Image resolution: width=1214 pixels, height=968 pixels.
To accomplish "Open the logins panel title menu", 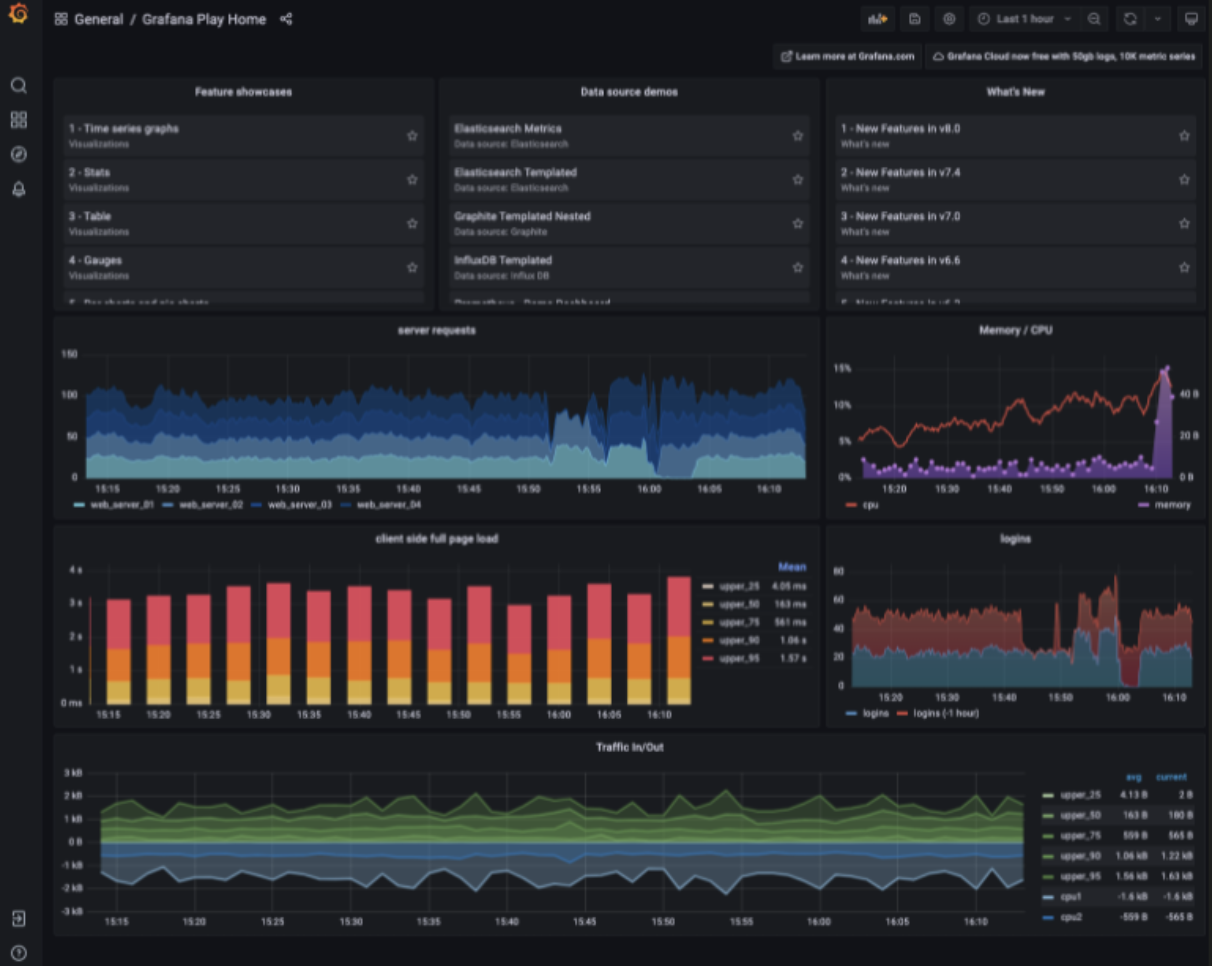I will (1015, 538).
